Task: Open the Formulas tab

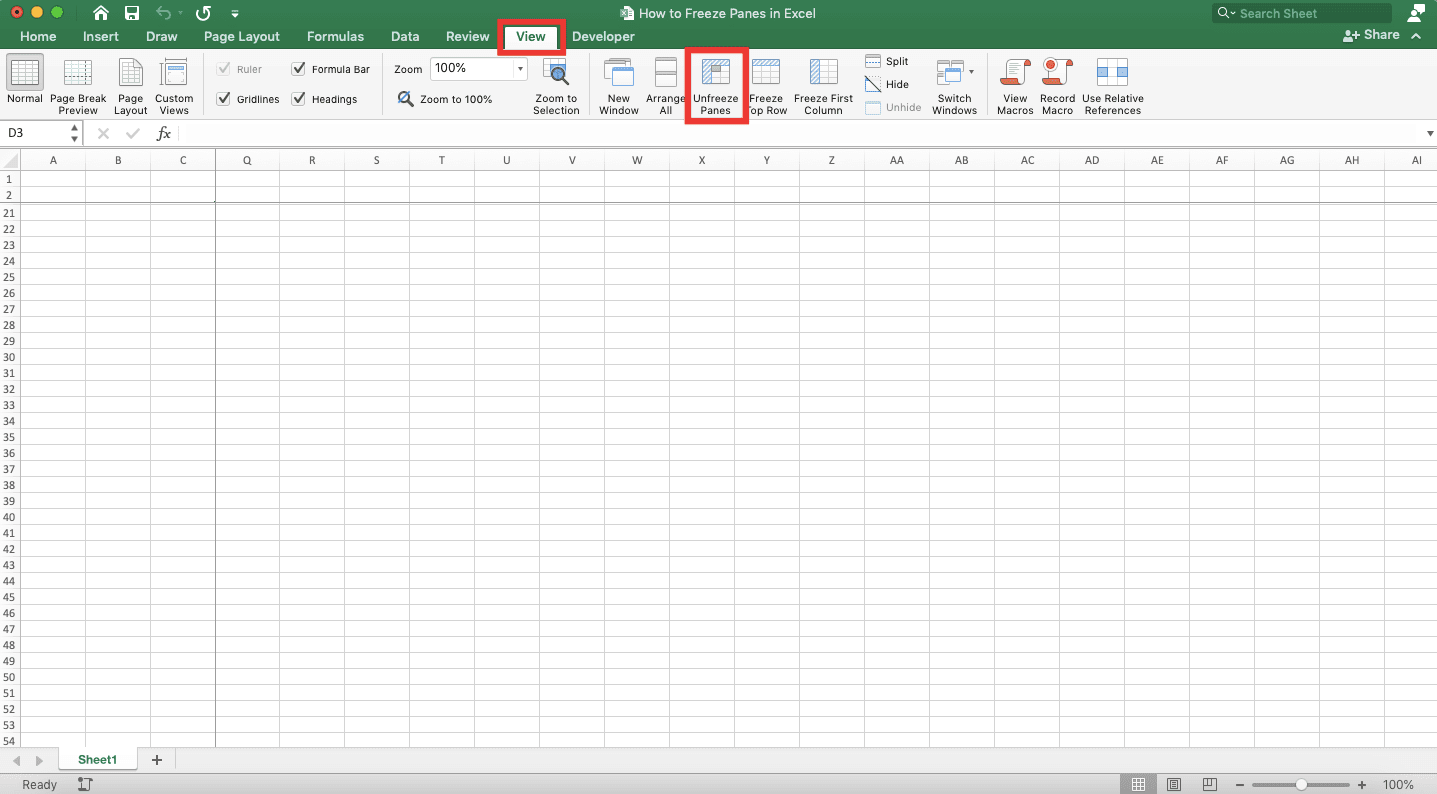Action: 336,36
